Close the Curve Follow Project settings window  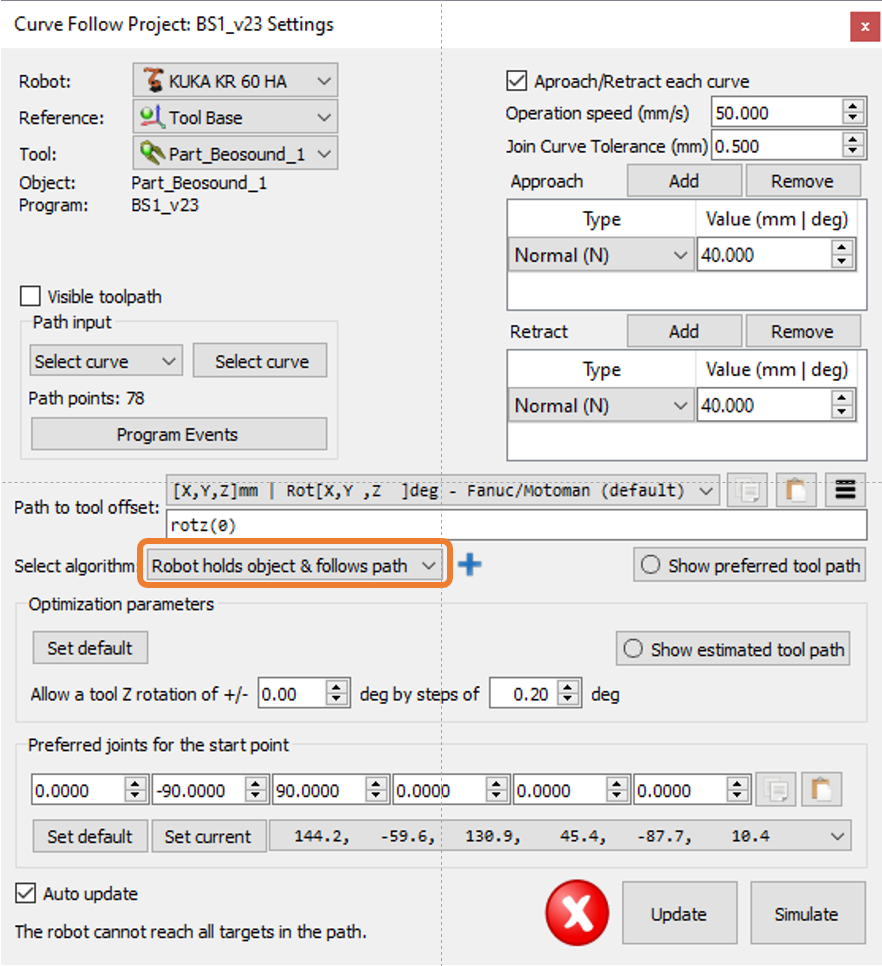tap(865, 26)
